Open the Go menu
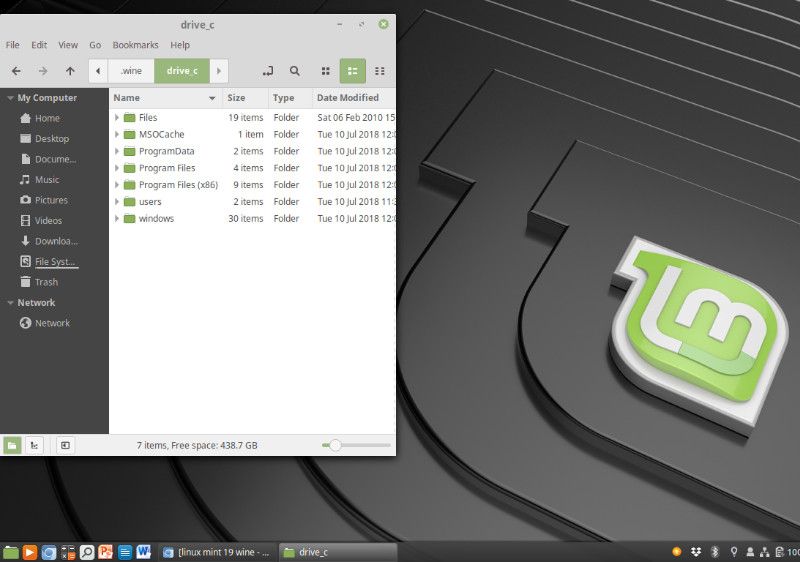The height and width of the screenshot is (562, 800). (95, 45)
